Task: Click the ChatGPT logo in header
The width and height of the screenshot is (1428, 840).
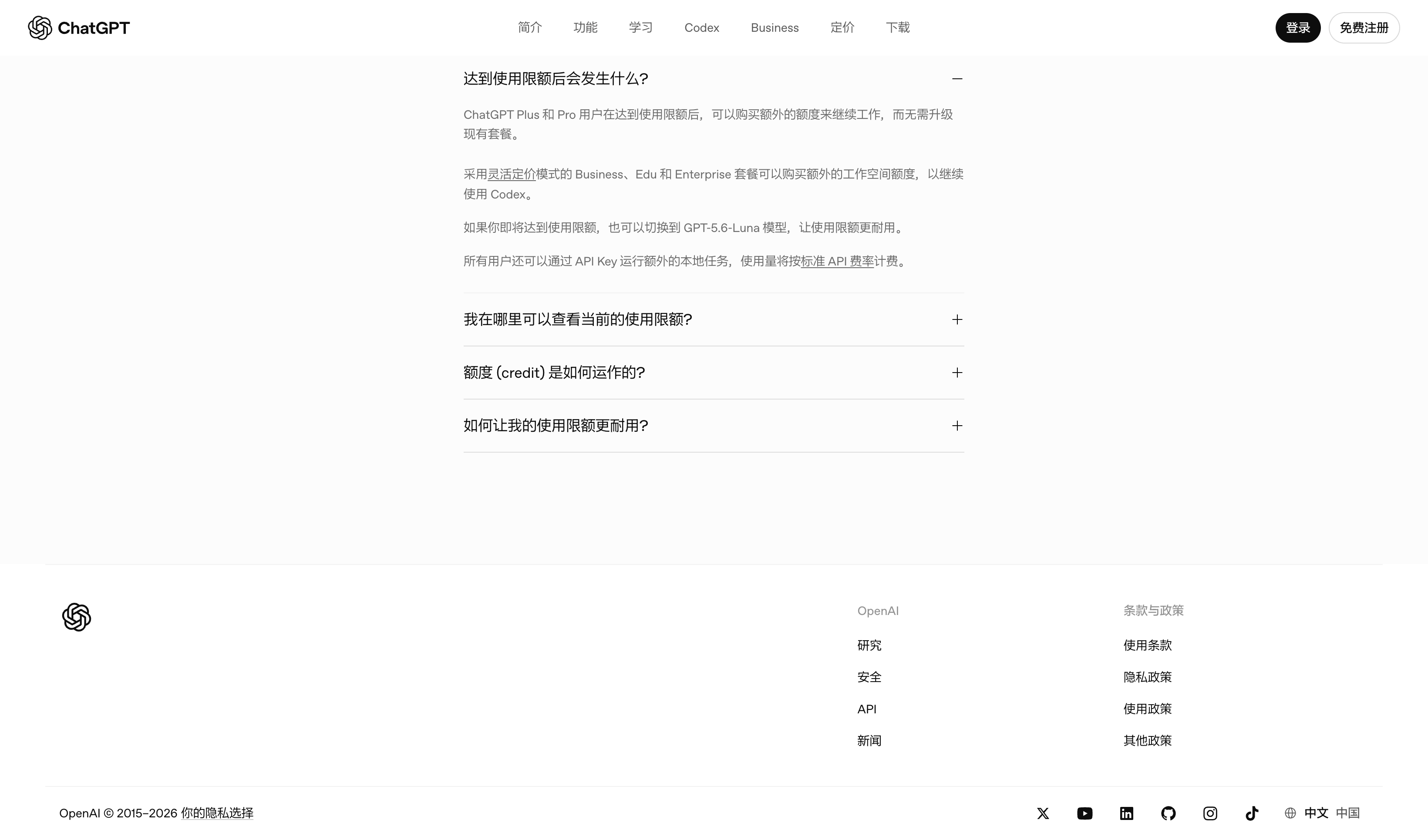Action: pyautogui.click(x=79, y=28)
